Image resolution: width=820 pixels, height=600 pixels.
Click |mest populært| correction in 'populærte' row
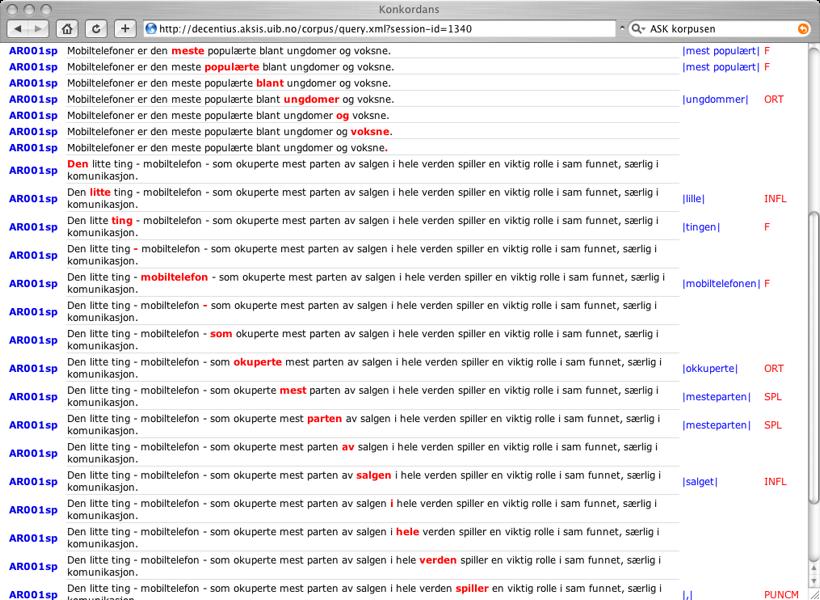pyautogui.click(x=721, y=67)
